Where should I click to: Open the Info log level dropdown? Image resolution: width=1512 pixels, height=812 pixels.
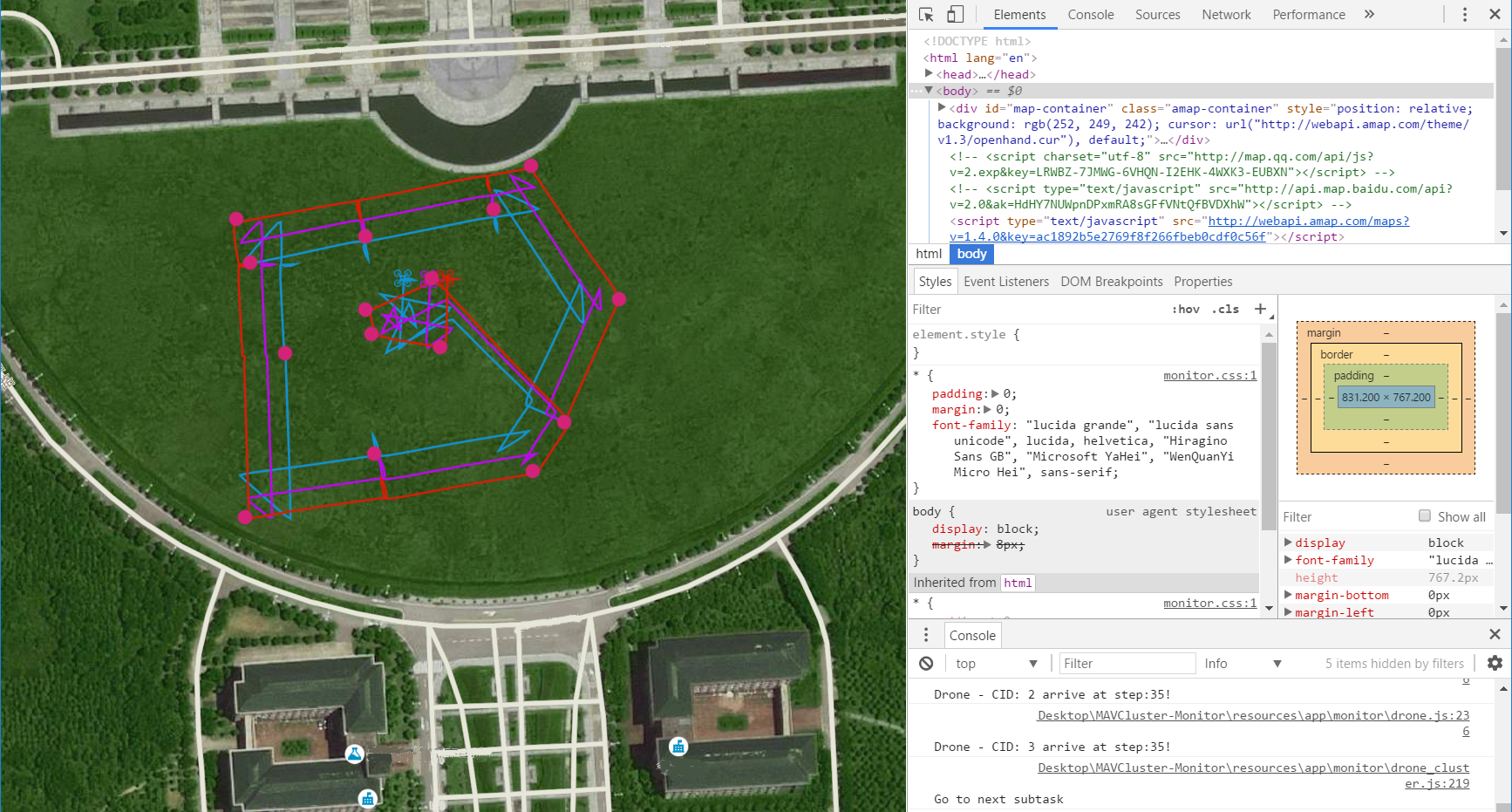click(1243, 664)
